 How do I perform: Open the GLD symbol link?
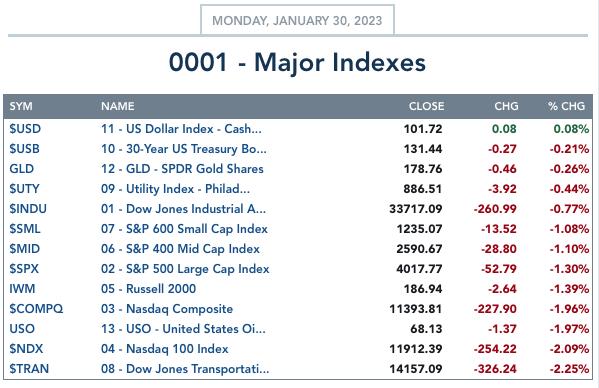tap(21, 169)
